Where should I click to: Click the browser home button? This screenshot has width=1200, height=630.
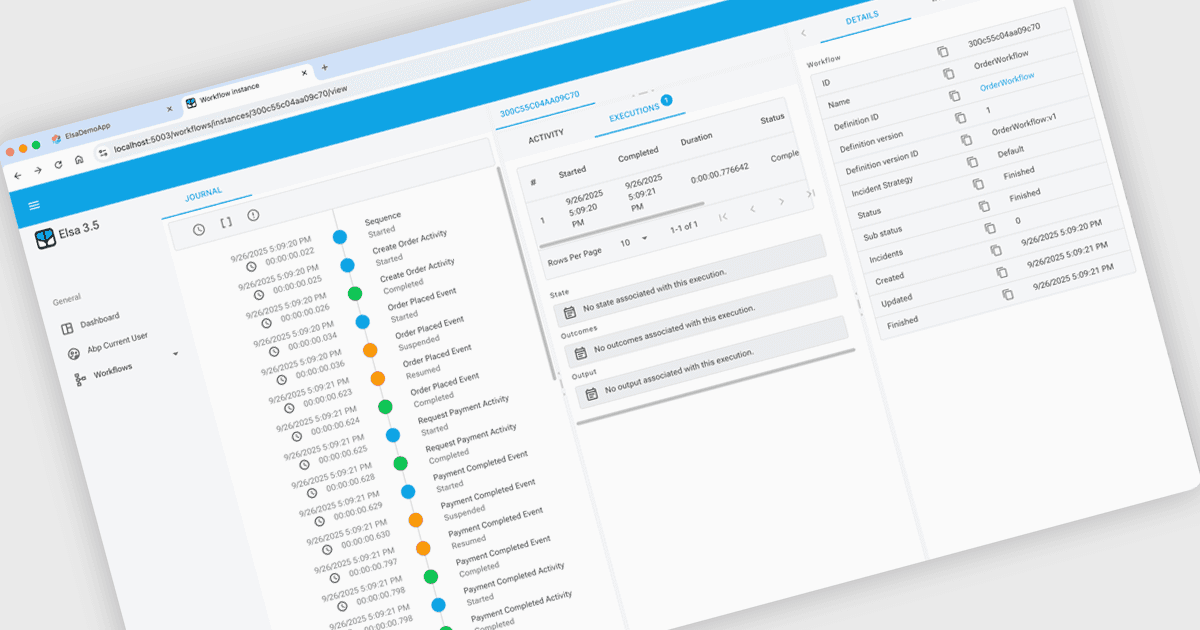pyautogui.click(x=79, y=159)
